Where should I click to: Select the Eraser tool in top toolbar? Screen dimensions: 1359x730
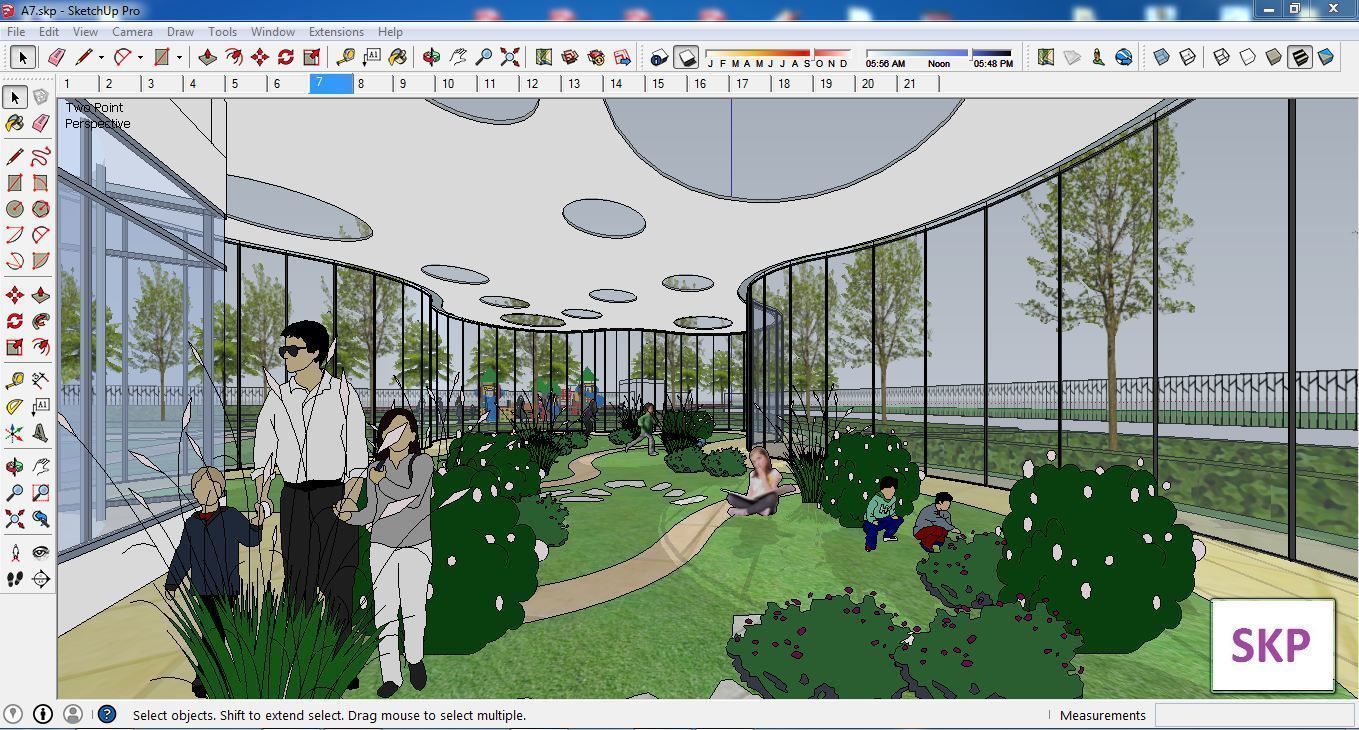click(56, 57)
